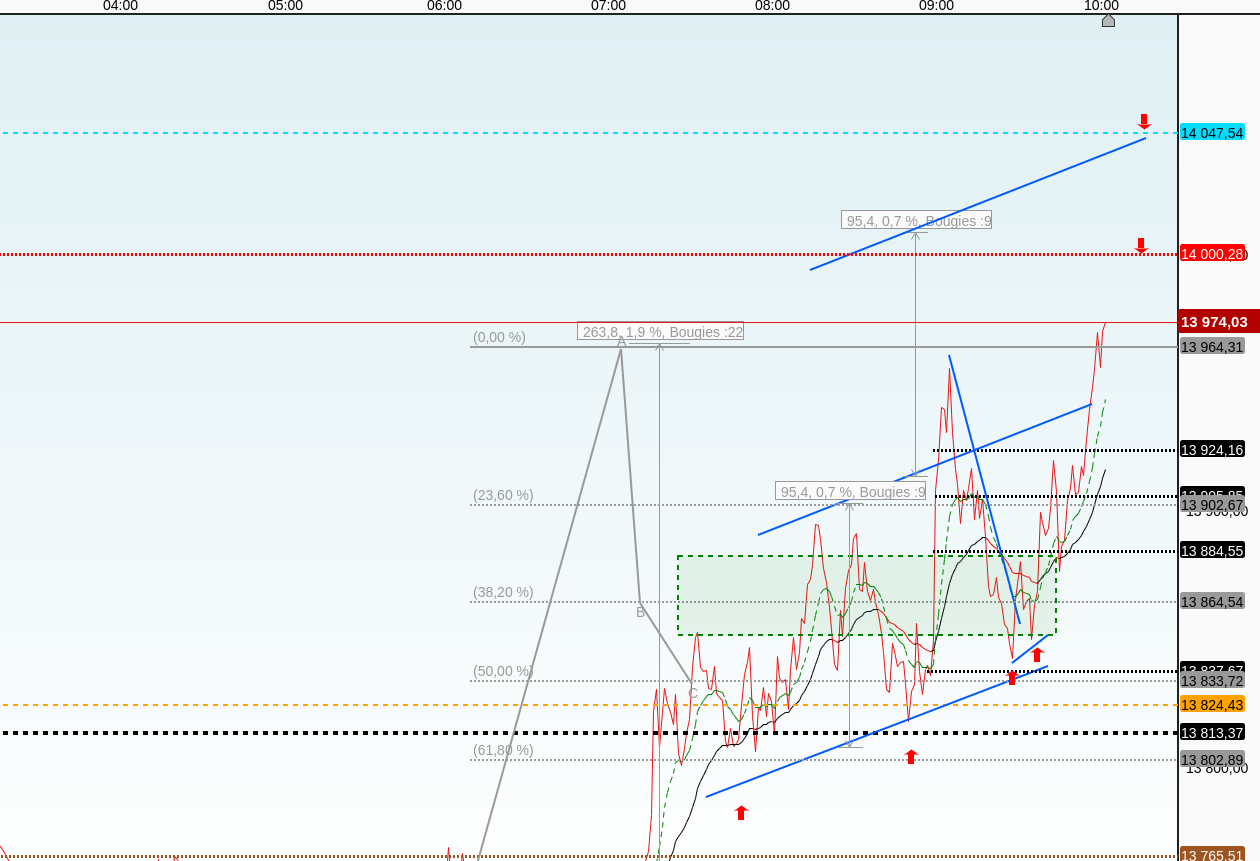Select the 07:00 time axis label

tap(608, 6)
